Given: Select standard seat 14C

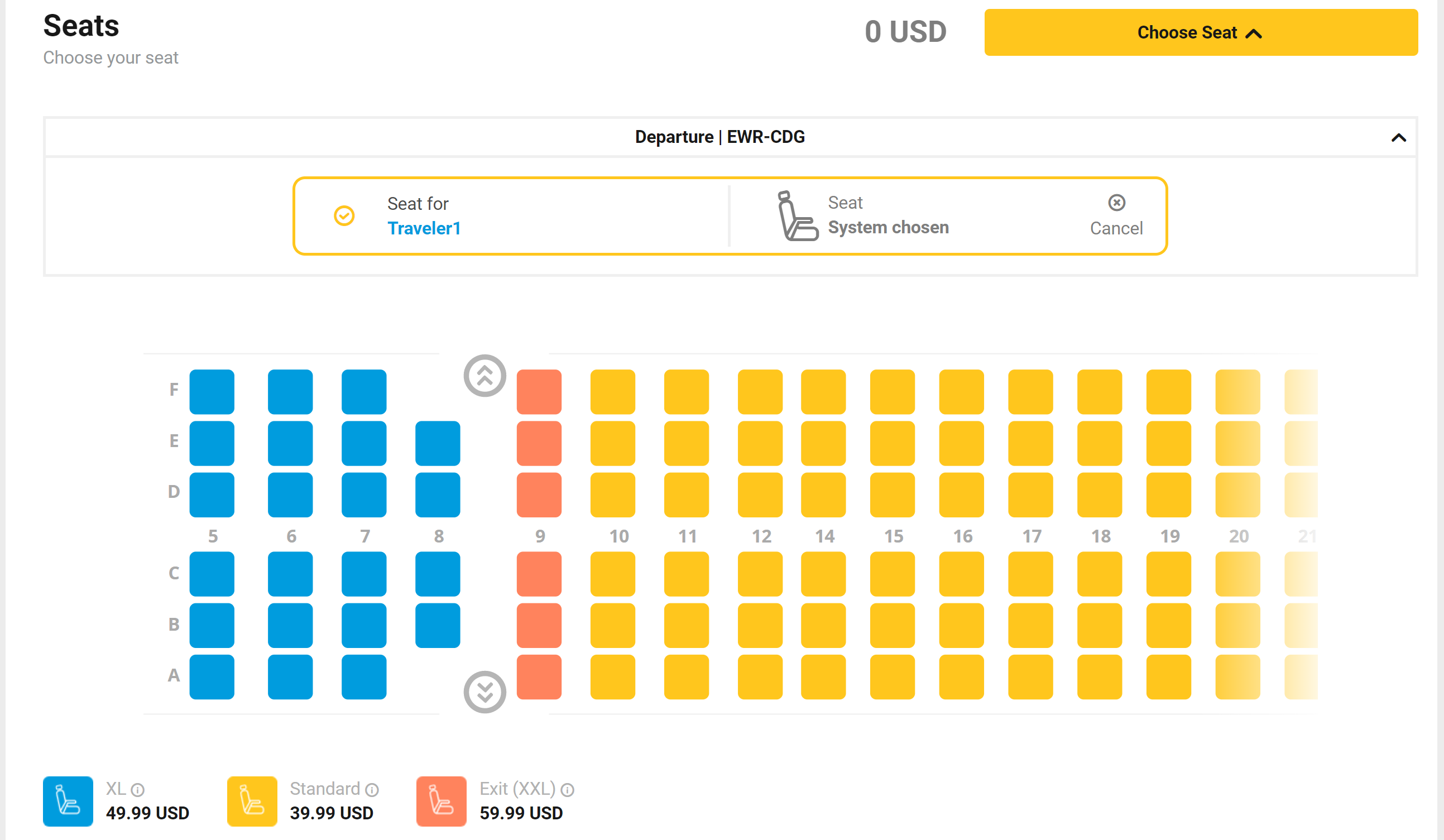Looking at the screenshot, I should tap(823, 574).
